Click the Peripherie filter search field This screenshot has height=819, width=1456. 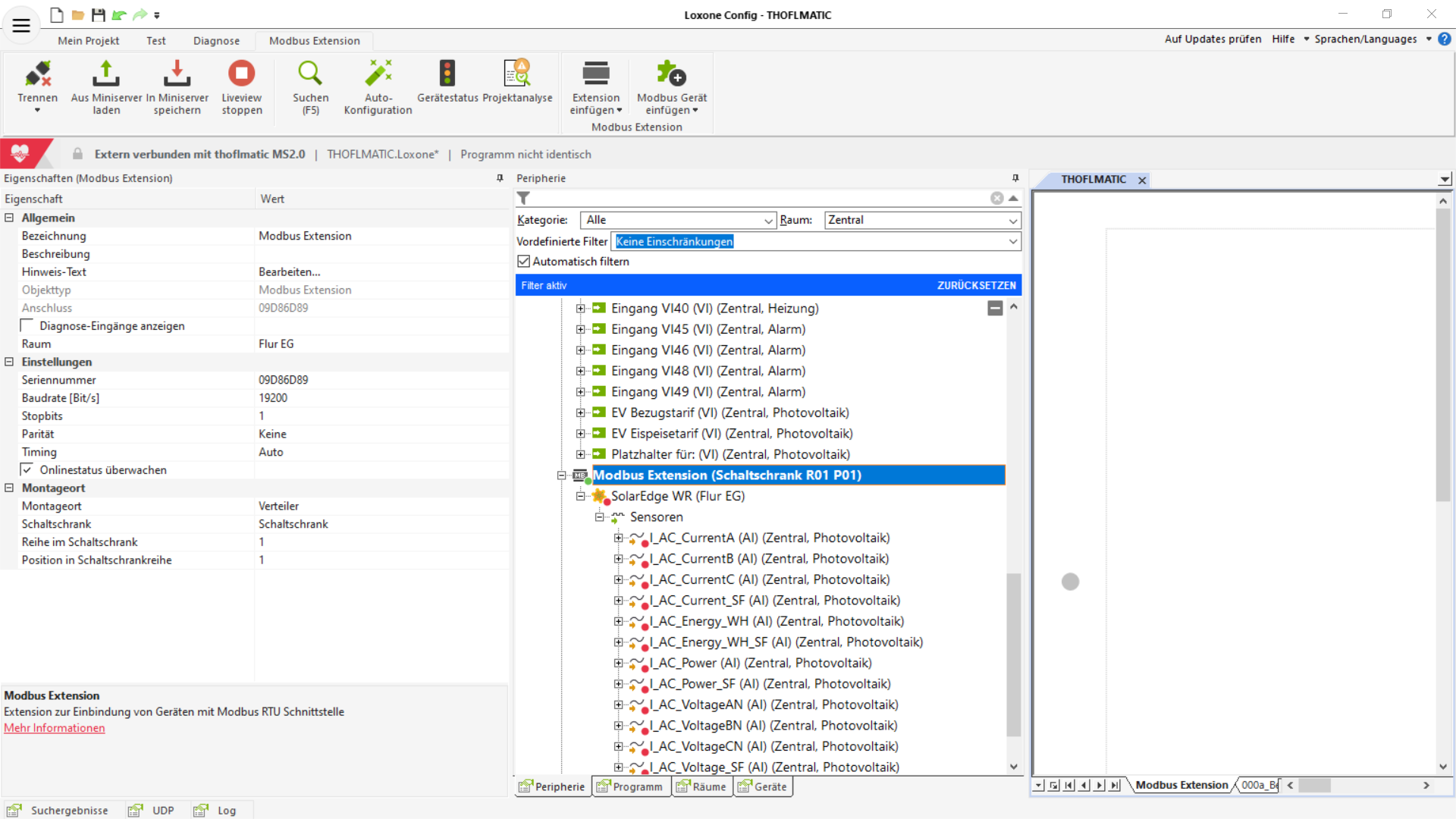pos(758,199)
